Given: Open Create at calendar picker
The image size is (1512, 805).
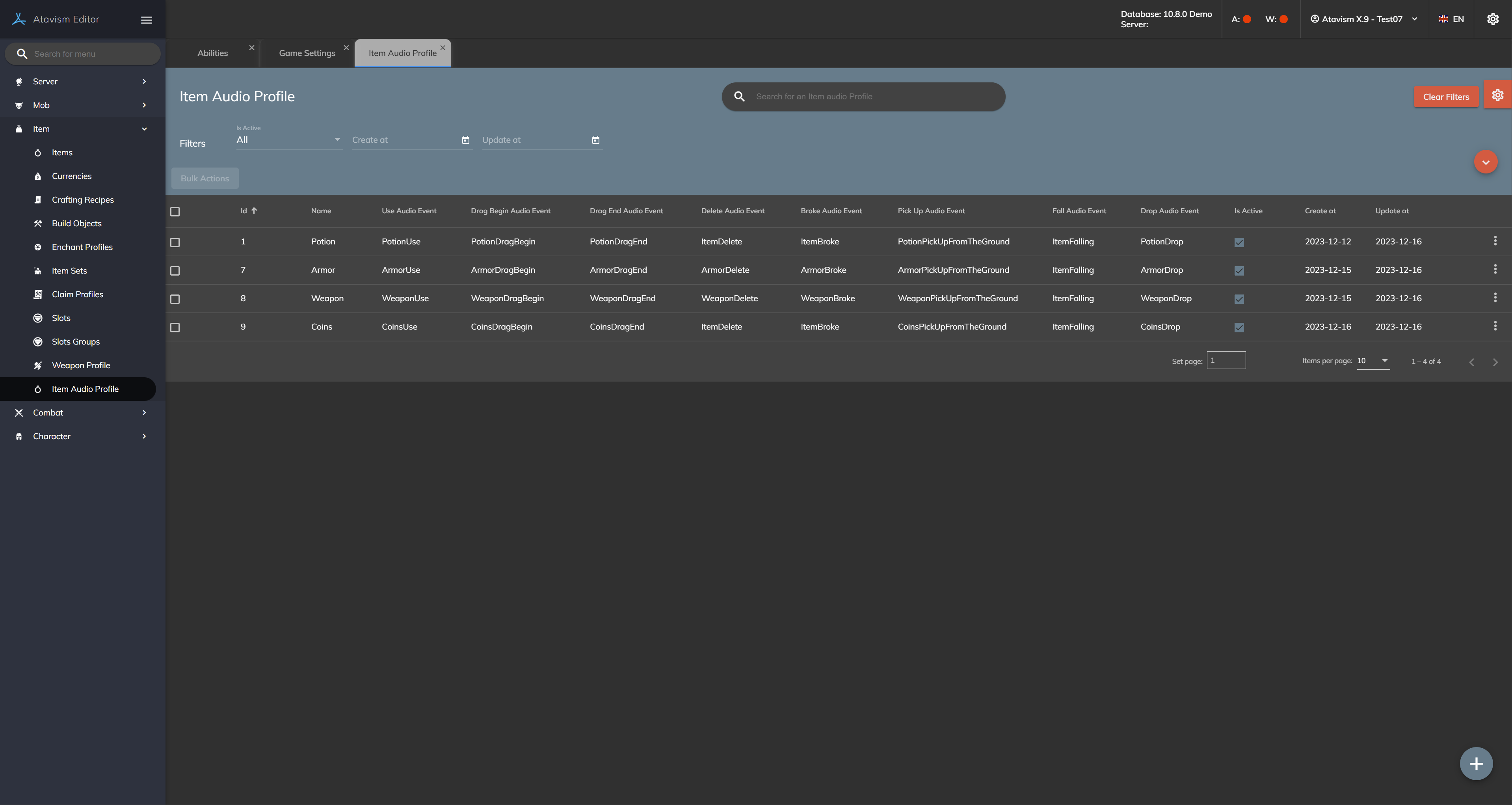Looking at the screenshot, I should pos(465,140).
